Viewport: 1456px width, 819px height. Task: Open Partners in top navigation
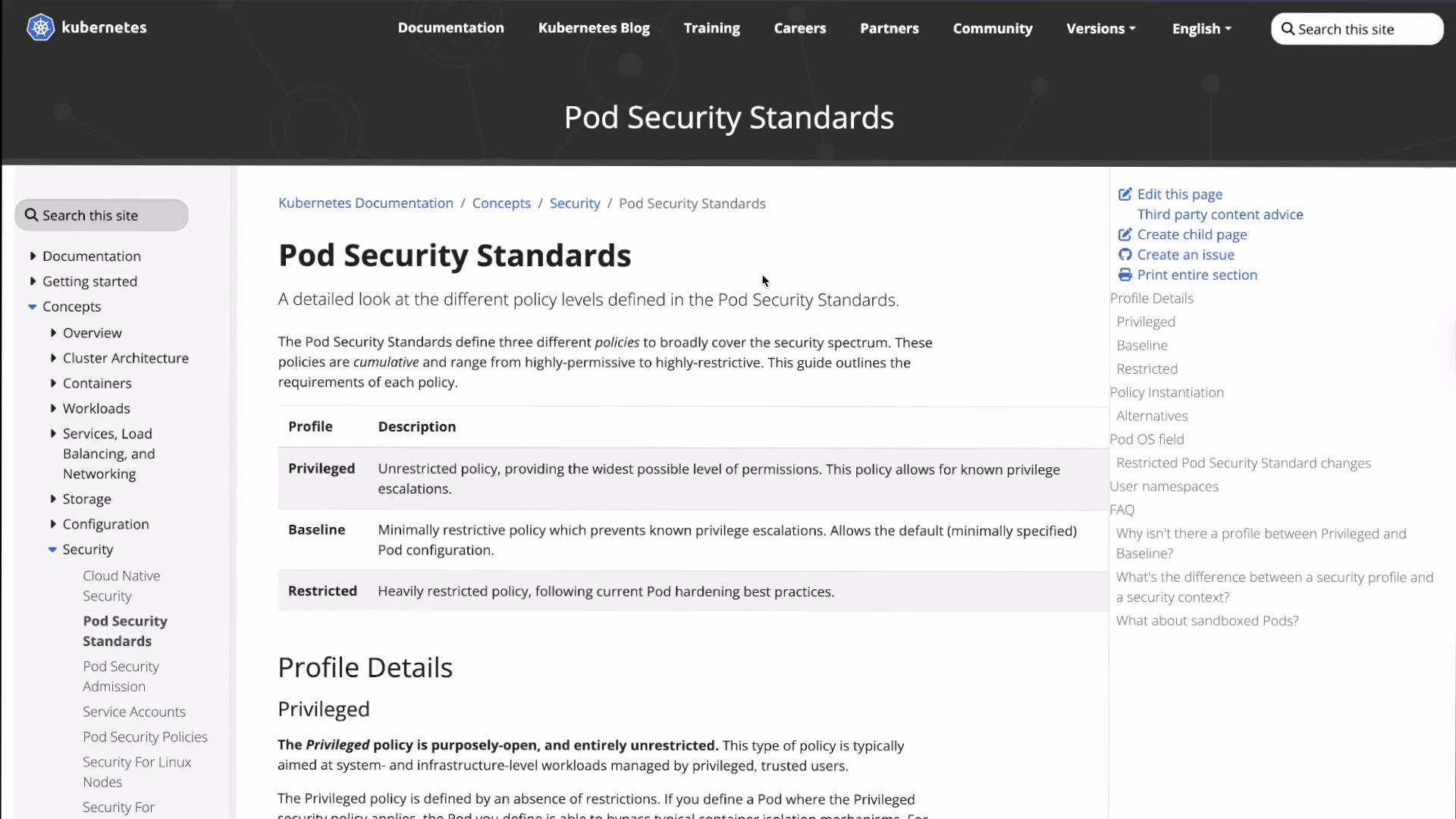(889, 28)
